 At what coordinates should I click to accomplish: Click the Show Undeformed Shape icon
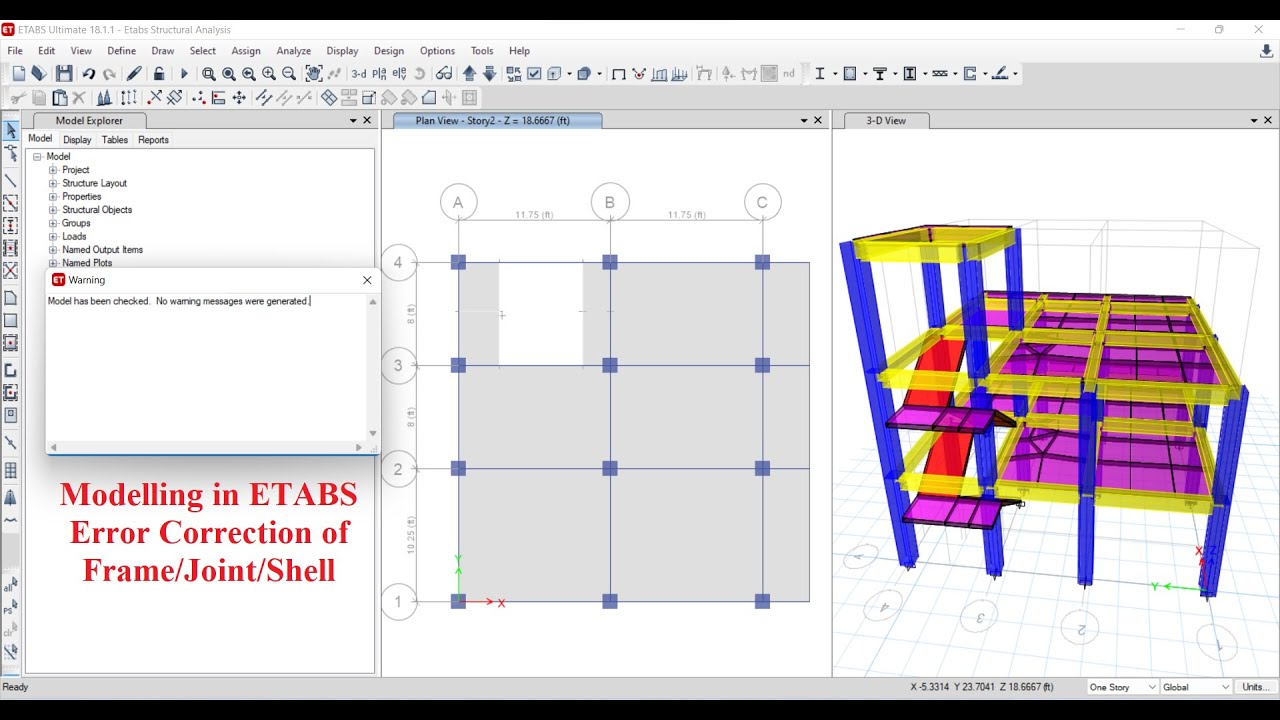[618, 74]
